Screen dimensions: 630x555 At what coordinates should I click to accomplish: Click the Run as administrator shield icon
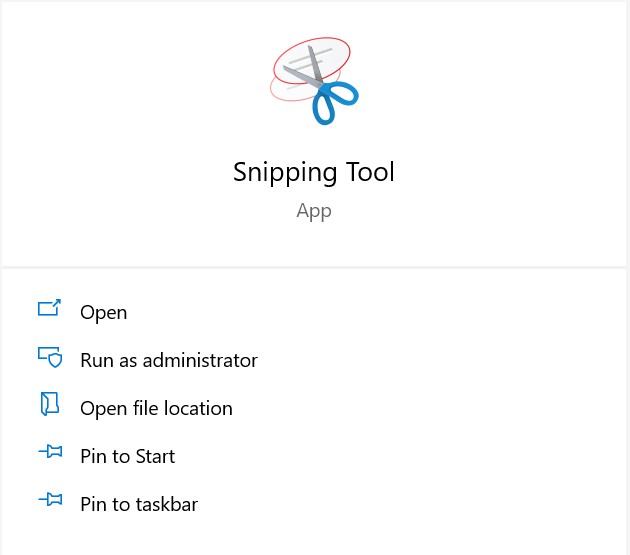(50, 357)
